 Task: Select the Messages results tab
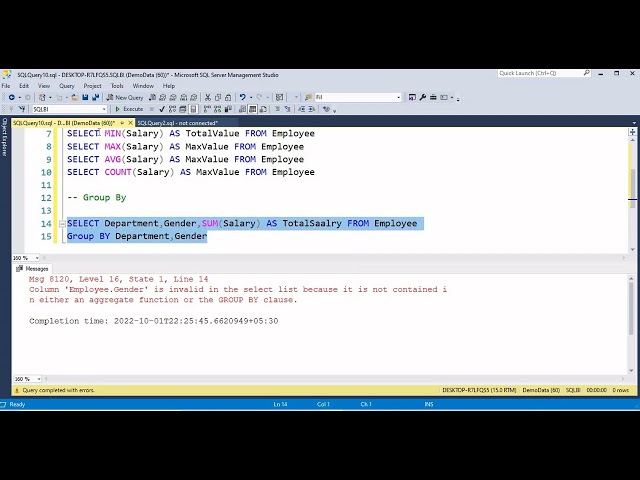[32, 269]
